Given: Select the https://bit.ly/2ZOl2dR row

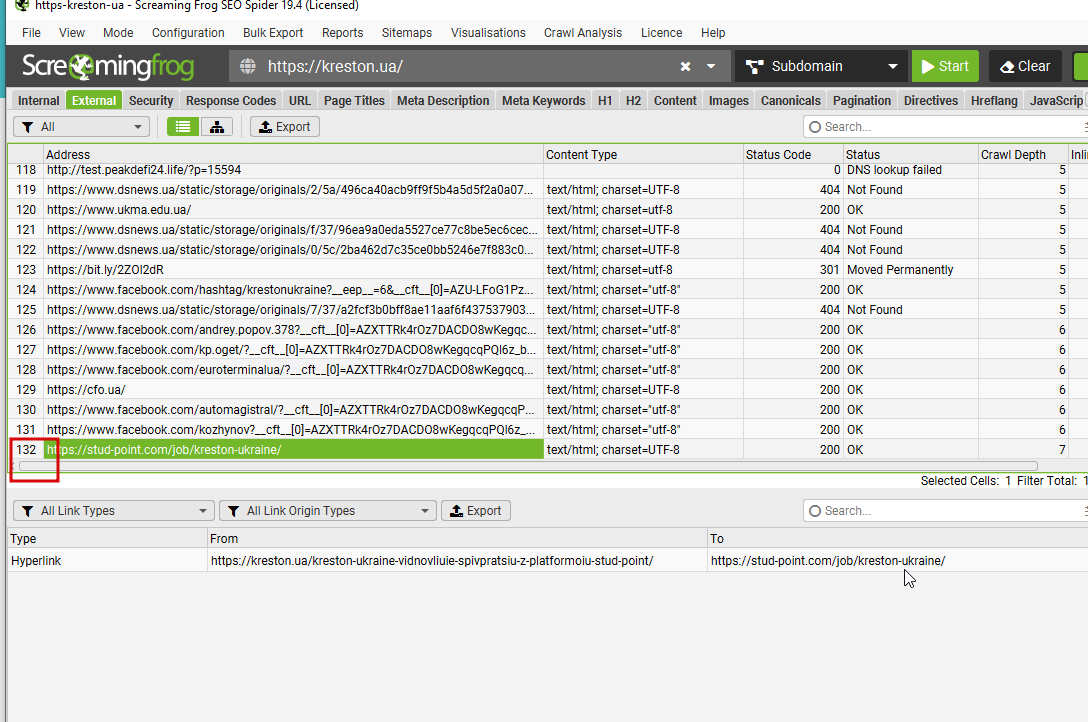Looking at the screenshot, I should 548,270.
